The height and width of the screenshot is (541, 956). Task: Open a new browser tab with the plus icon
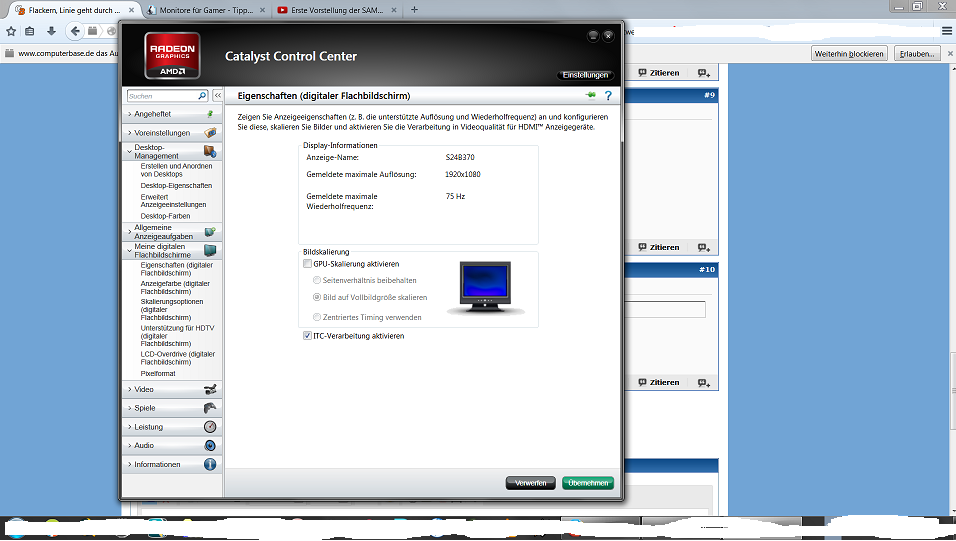coord(414,10)
